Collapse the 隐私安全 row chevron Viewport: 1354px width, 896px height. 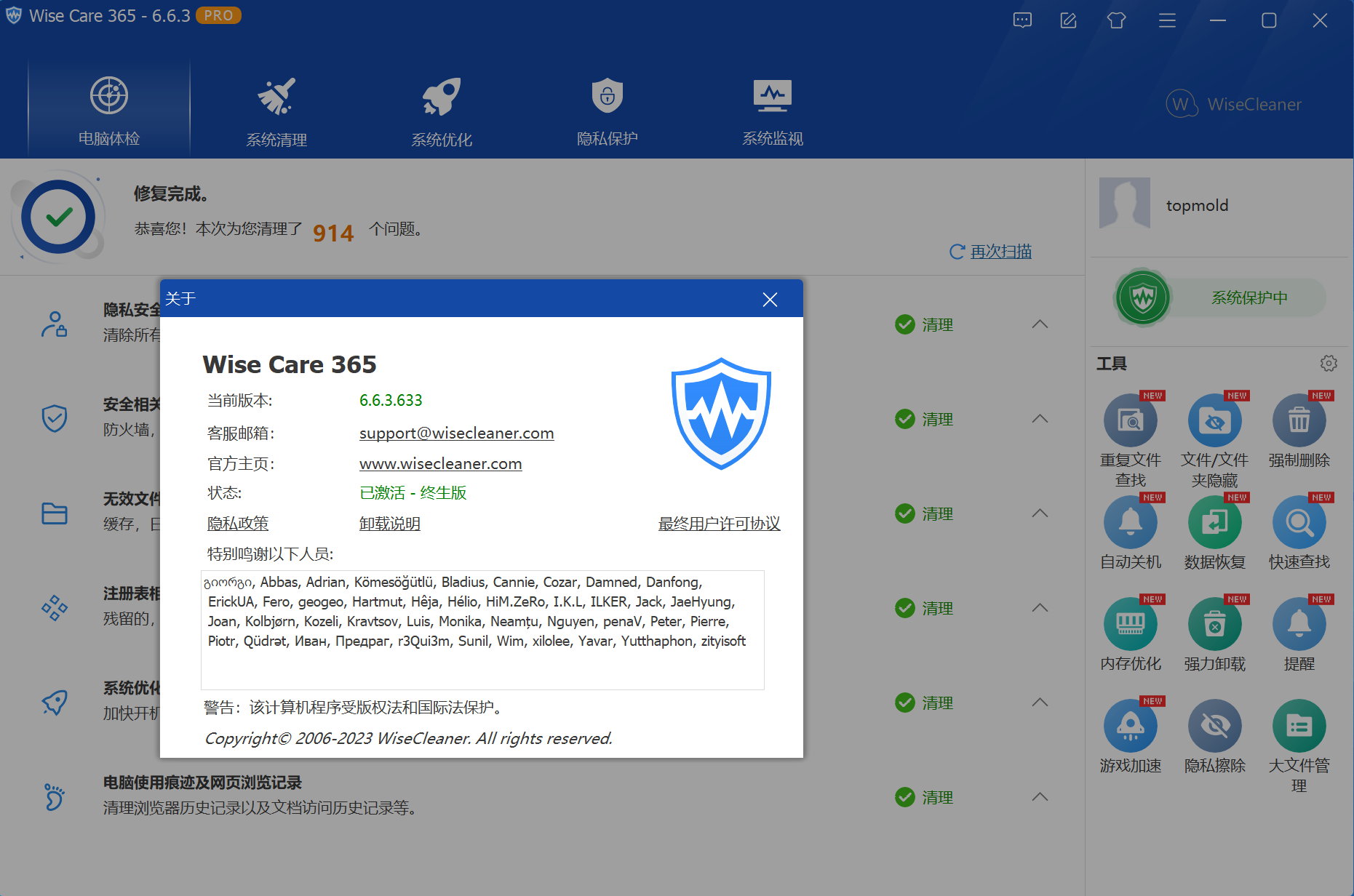point(1040,324)
